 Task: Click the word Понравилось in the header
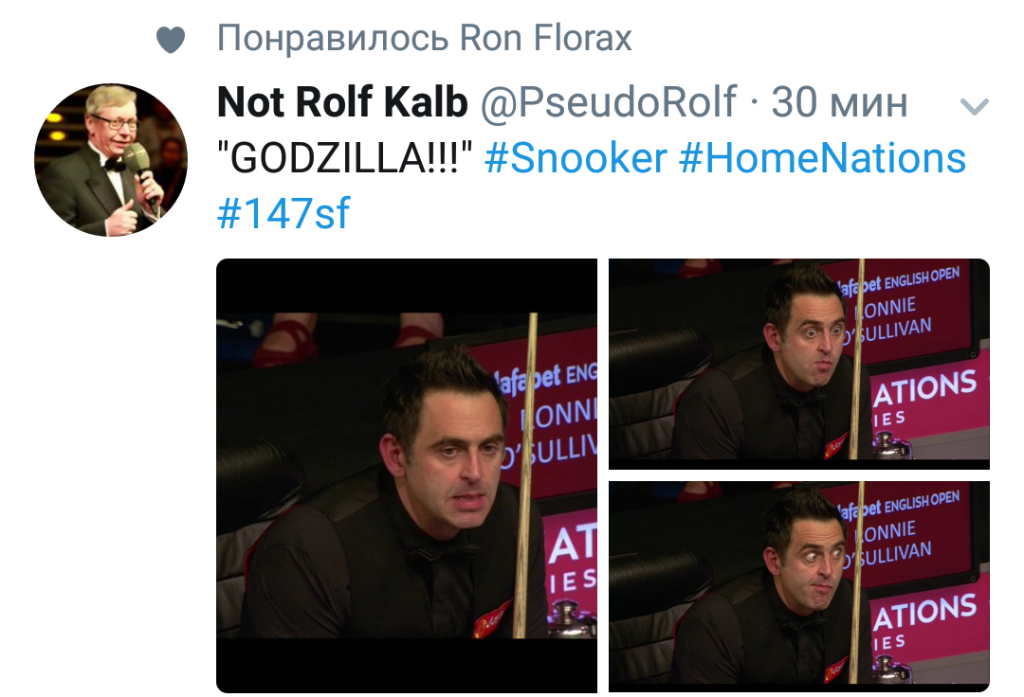[x=332, y=39]
